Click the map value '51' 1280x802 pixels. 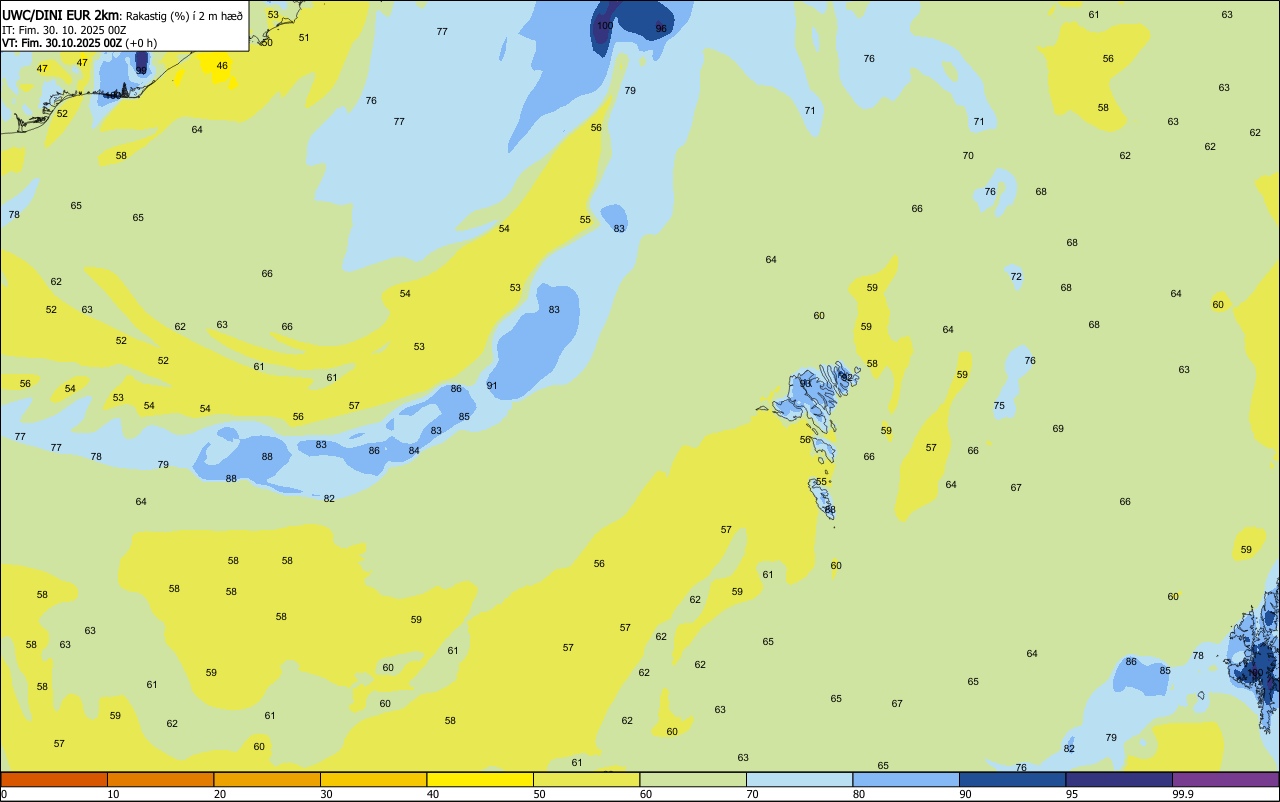click(304, 38)
